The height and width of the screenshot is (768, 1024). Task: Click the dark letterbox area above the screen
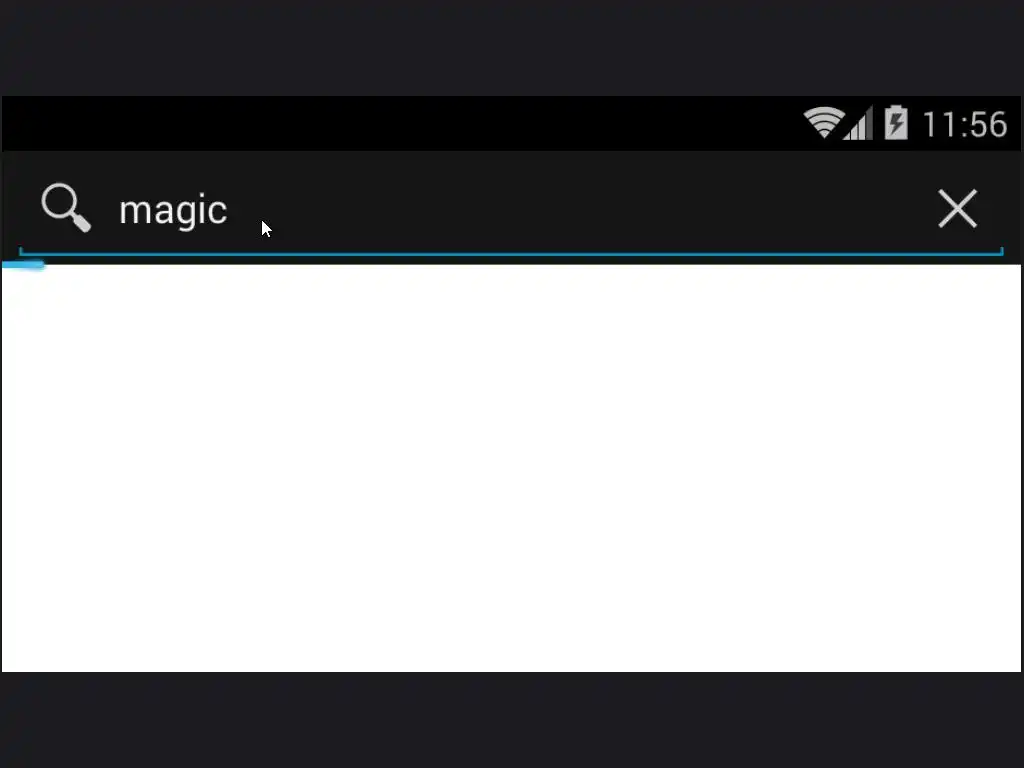512,47
